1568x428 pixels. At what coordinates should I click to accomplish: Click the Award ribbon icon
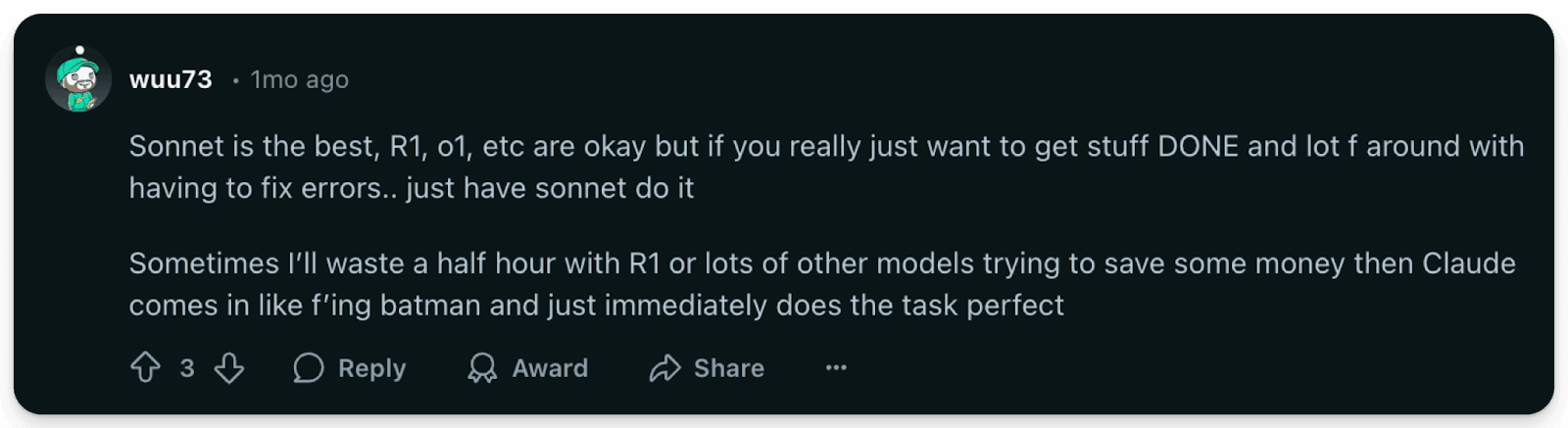[482, 368]
